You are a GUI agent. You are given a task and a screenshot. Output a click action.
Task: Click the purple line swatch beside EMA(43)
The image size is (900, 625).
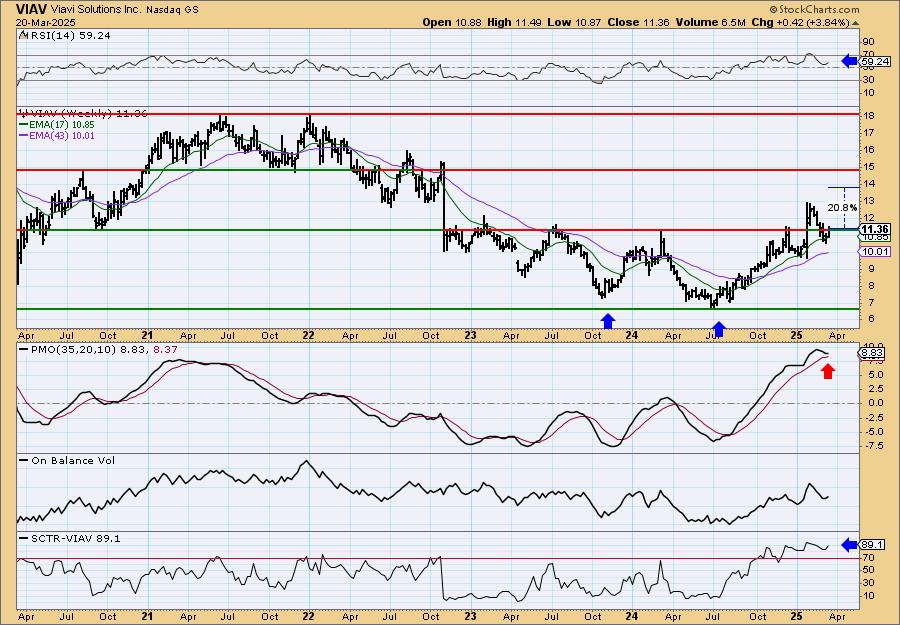click(23, 135)
